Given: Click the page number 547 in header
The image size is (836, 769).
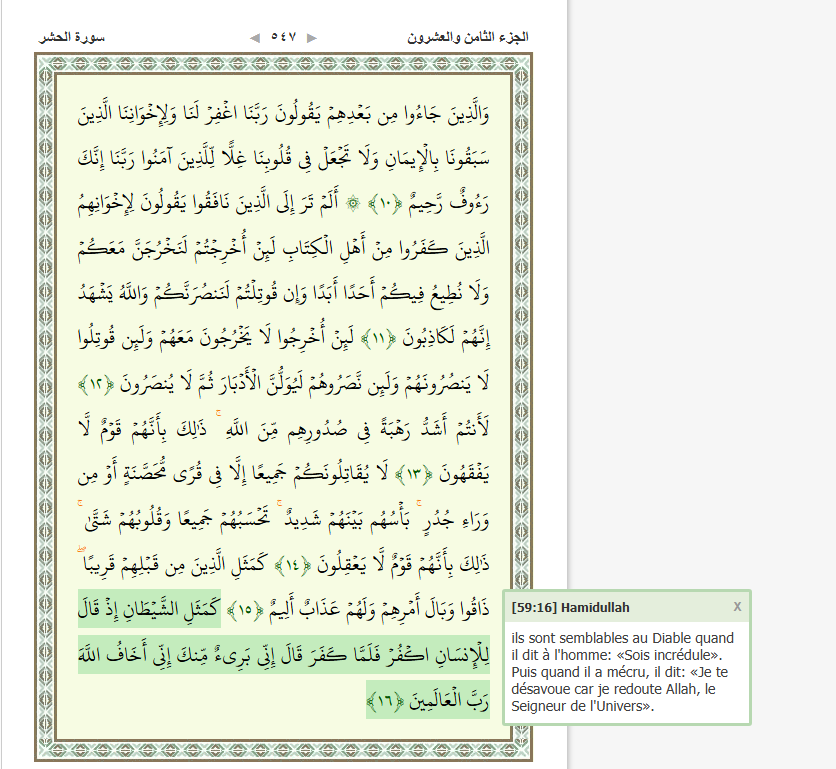Looking at the screenshot, I should tap(283, 37).
